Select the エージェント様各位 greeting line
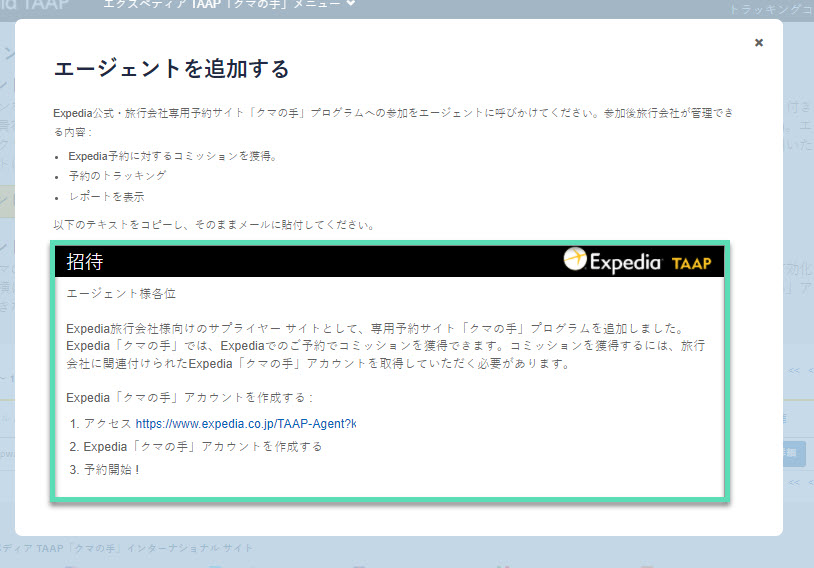 coord(121,294)
